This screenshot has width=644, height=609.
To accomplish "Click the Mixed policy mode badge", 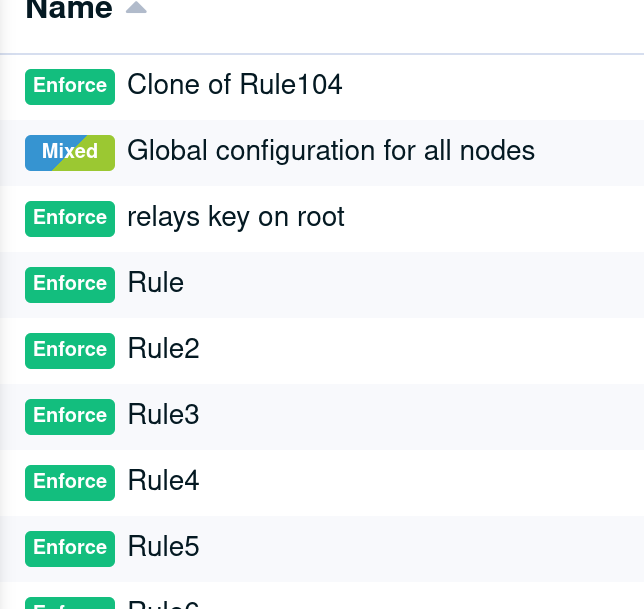I will (x=70, y=153).
